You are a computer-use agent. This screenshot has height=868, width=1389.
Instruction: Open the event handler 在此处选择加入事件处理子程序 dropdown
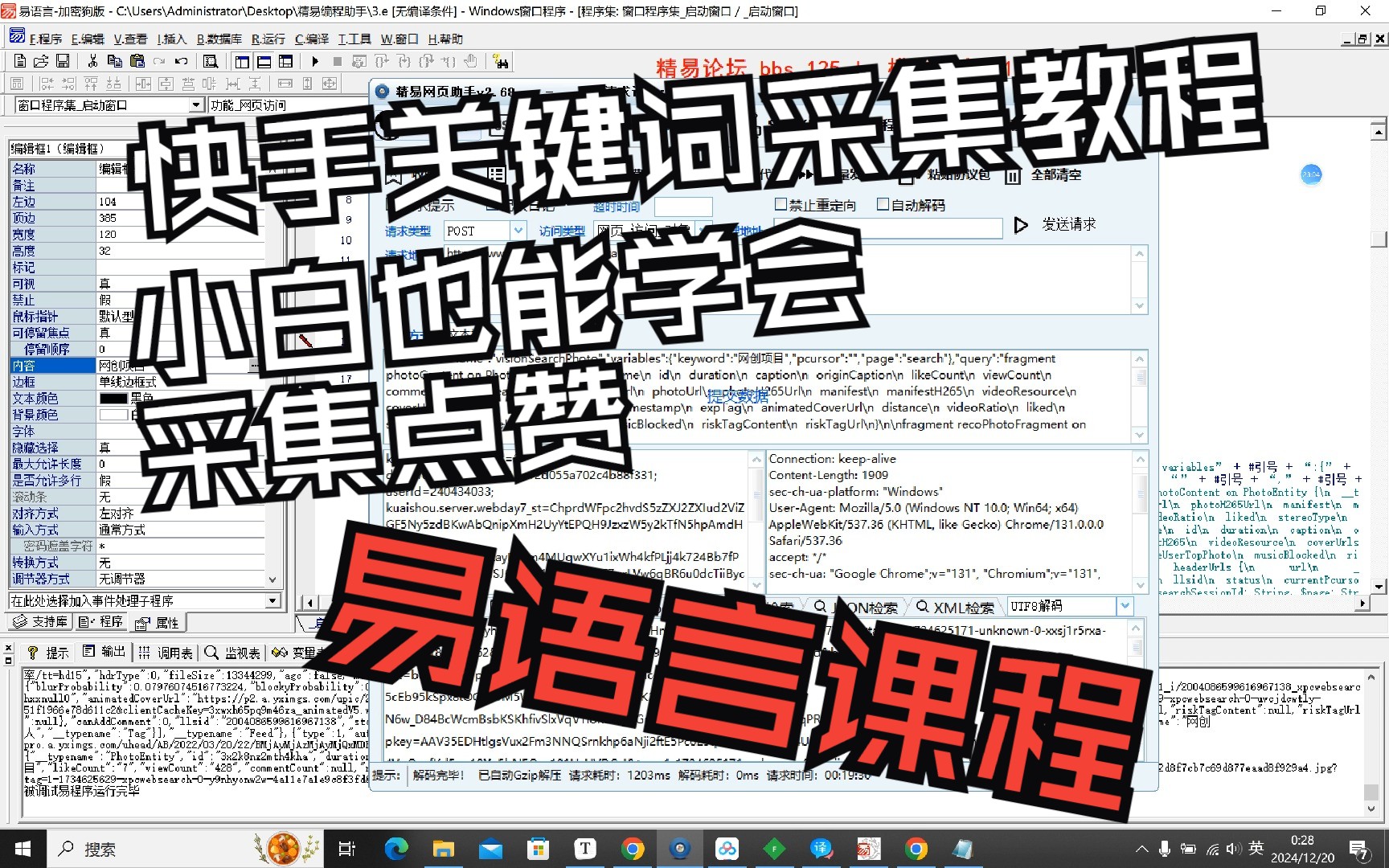pos(272,600)
